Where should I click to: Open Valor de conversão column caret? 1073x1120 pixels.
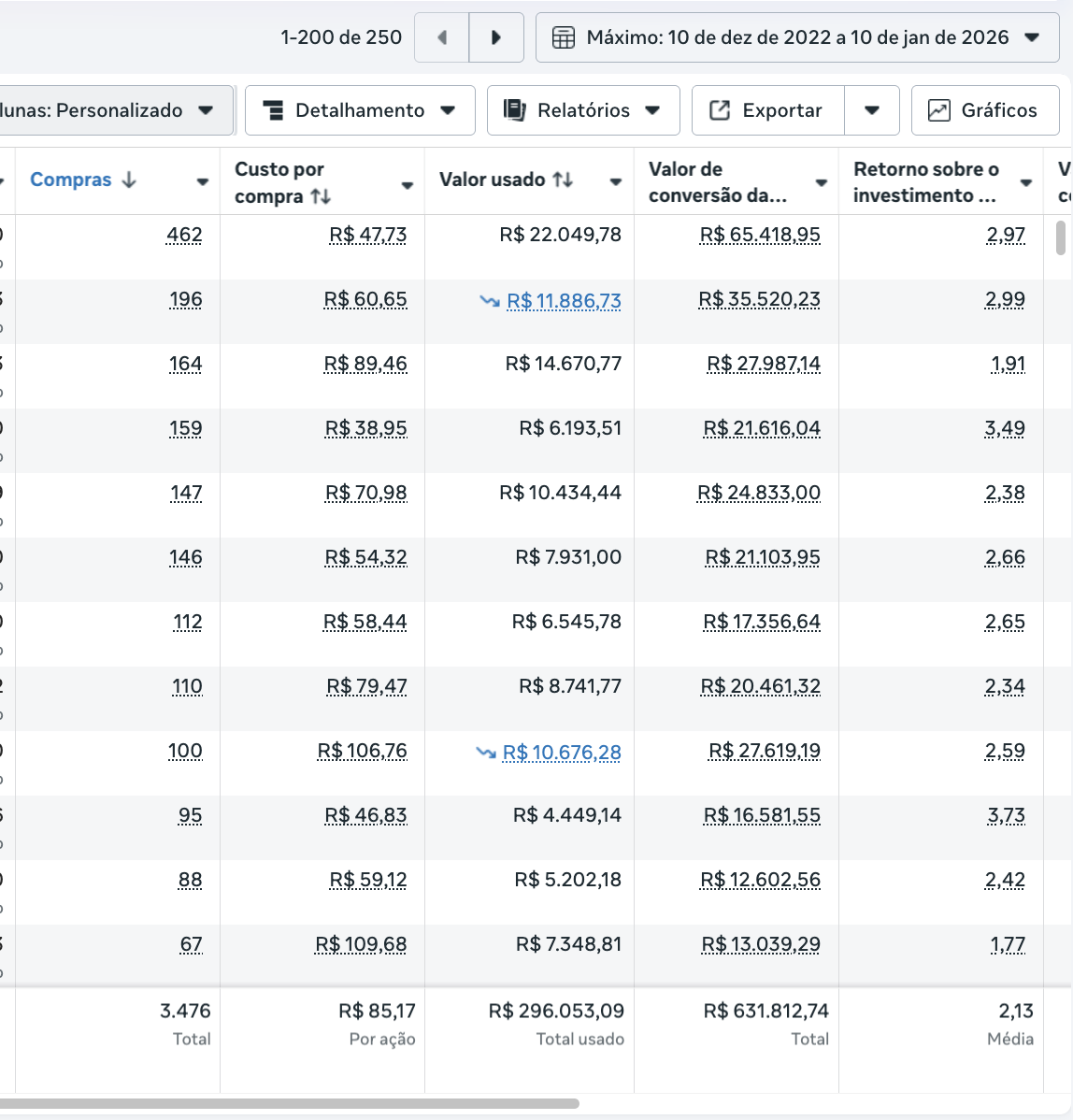coord(821,182)
